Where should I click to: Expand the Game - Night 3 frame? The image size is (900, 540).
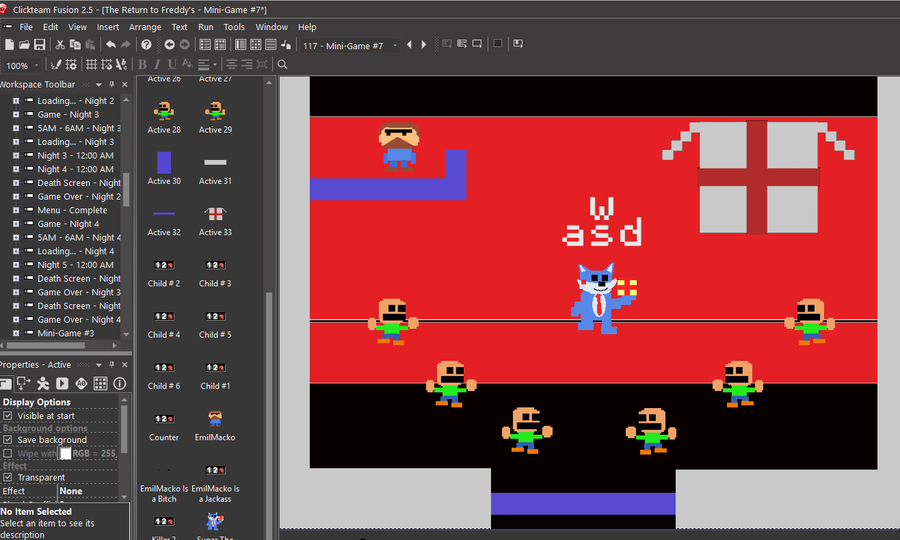(x=16, y=114)
